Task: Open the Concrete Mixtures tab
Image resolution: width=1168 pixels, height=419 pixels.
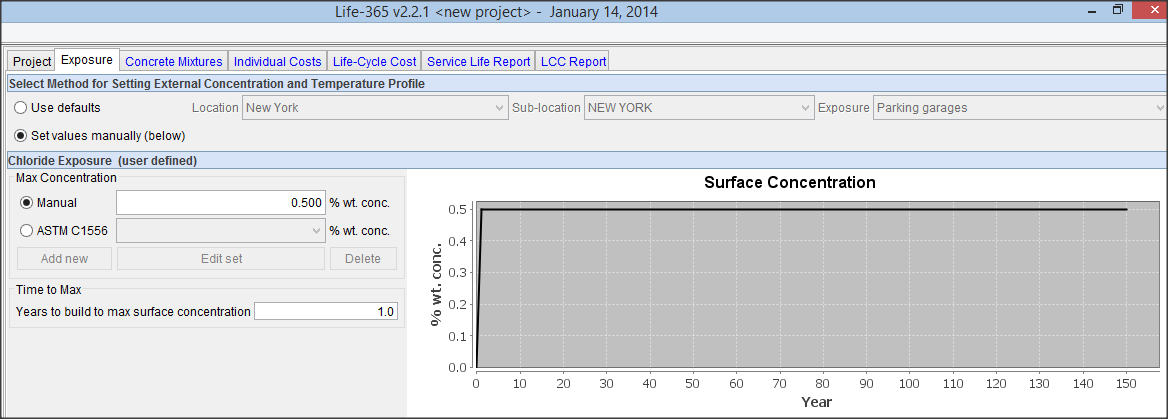Action: point(173,61)
